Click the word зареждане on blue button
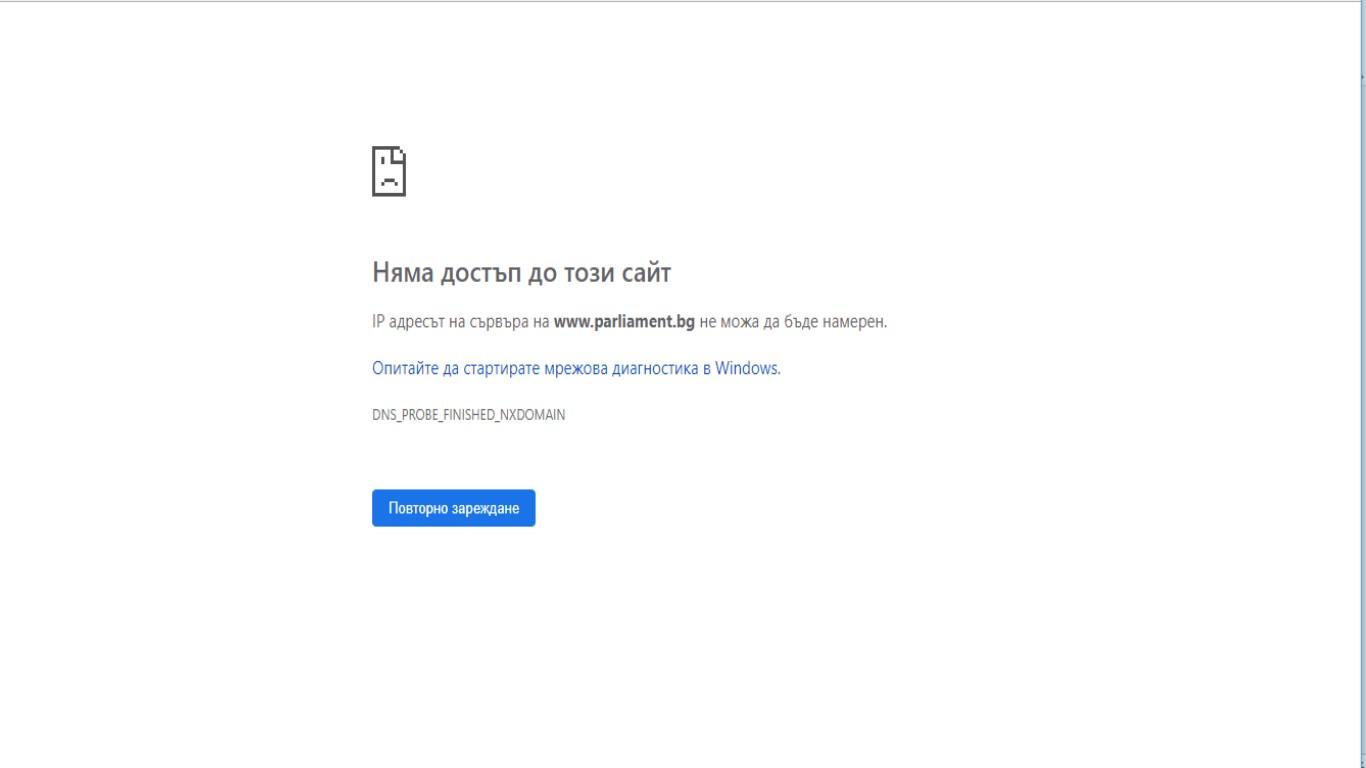 point(485,508)
